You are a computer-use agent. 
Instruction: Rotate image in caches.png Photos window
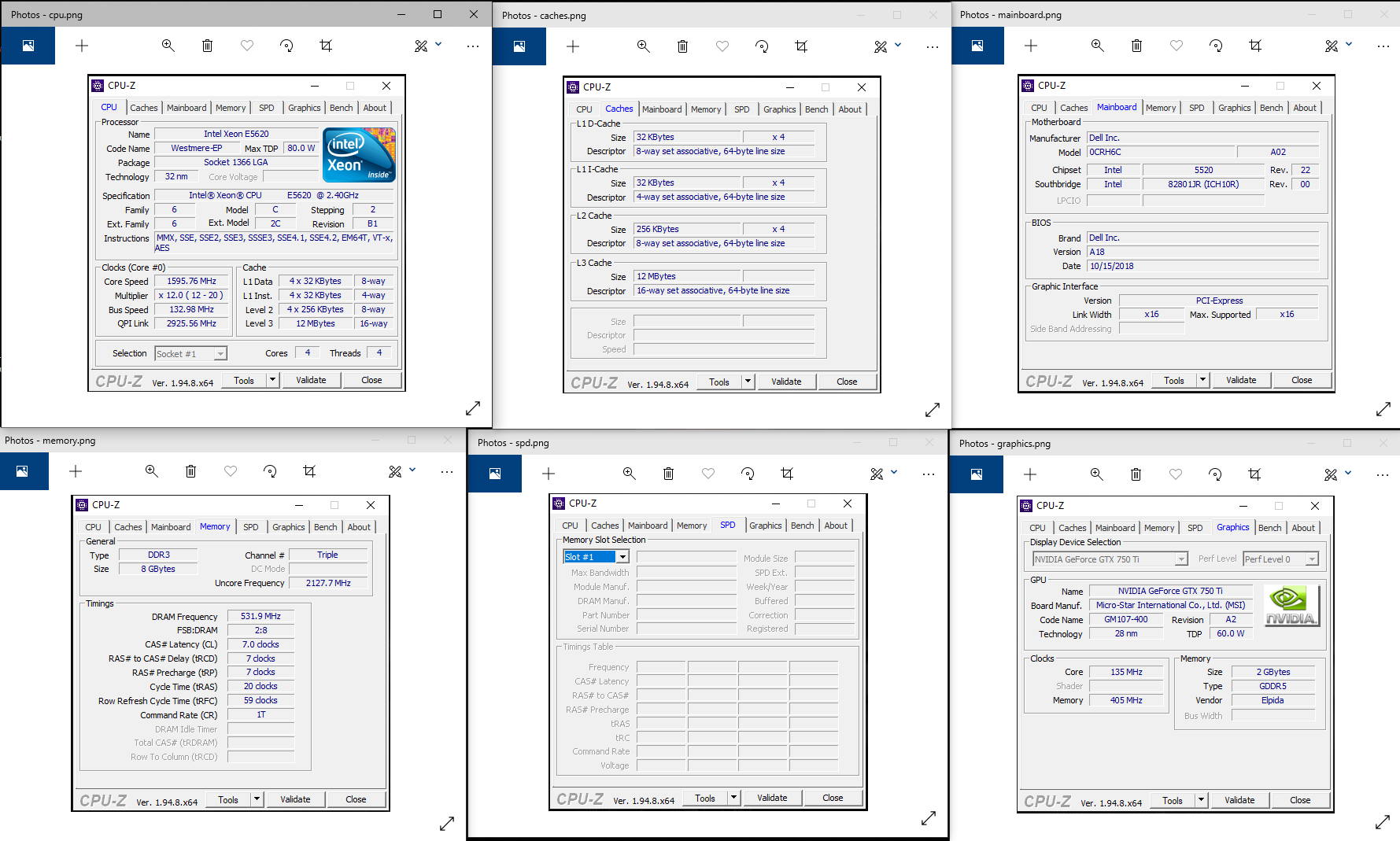(x=762, y=46)
